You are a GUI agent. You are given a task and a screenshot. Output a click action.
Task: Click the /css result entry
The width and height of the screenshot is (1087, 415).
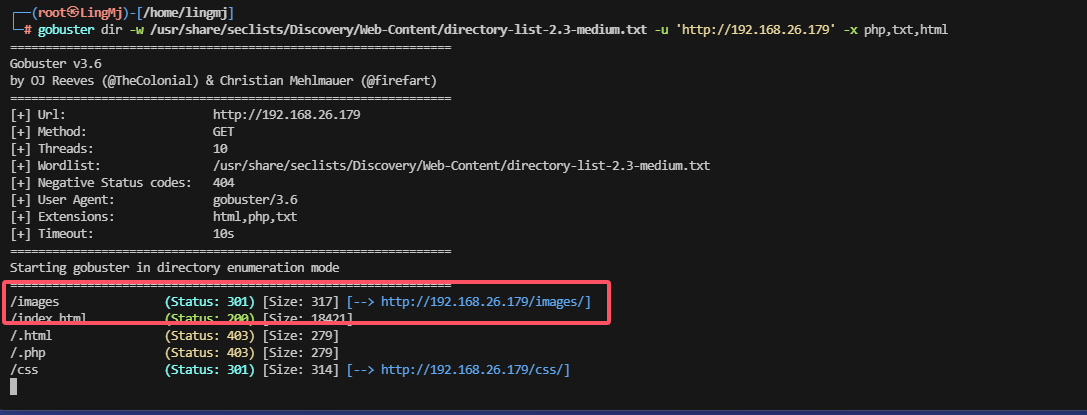[27, 370]
